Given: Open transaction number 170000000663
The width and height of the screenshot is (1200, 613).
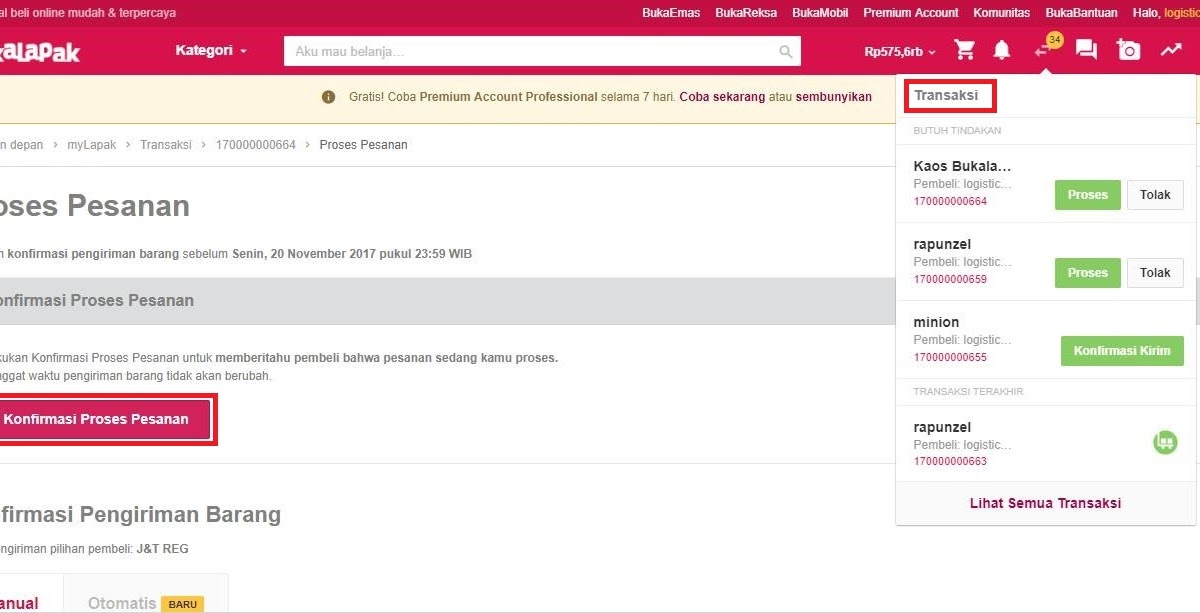Looking at the screenshot, I should [x=950, y=462].
